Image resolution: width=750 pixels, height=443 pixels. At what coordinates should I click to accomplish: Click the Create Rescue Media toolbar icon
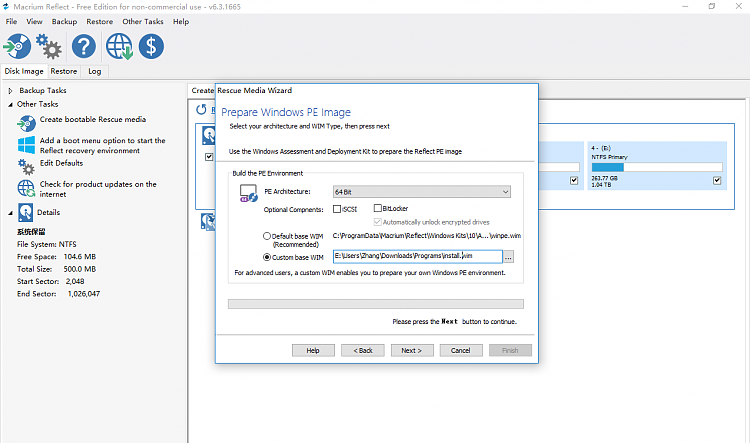coord(17,46)
